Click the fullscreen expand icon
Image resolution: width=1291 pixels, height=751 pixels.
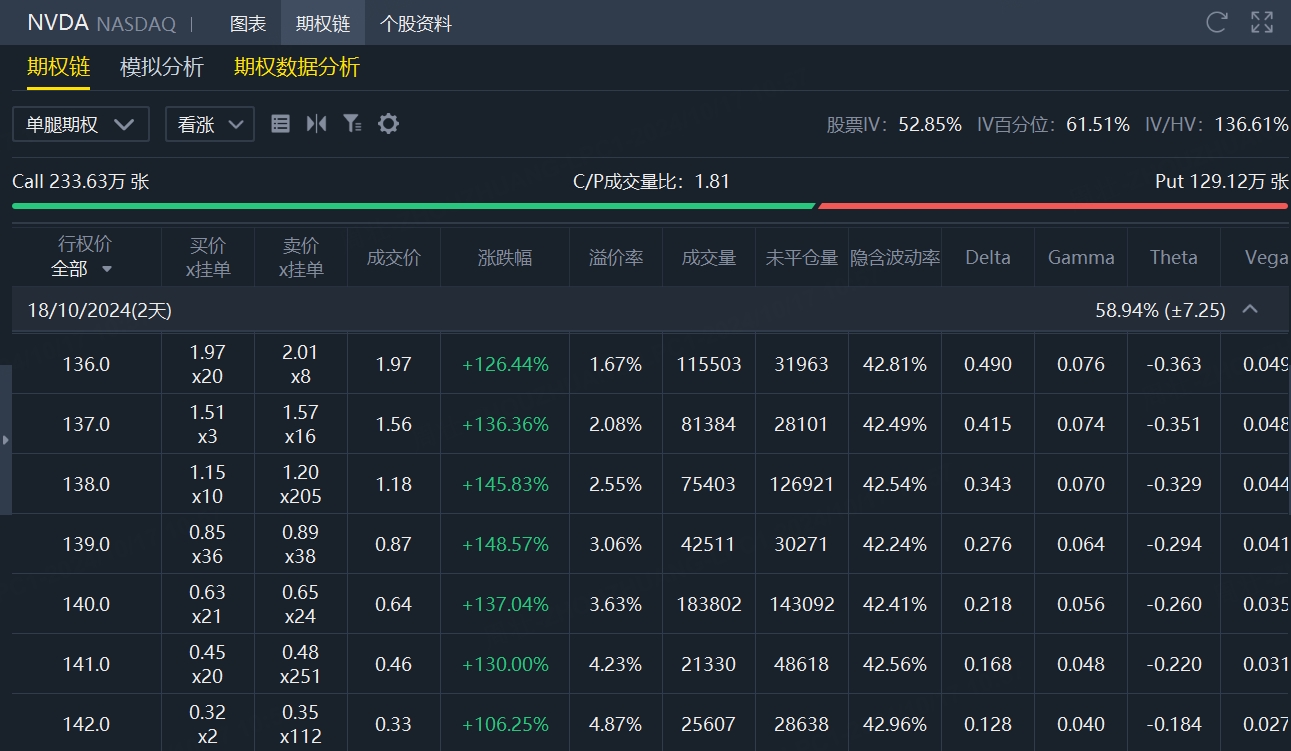(x=1262, y=22)
